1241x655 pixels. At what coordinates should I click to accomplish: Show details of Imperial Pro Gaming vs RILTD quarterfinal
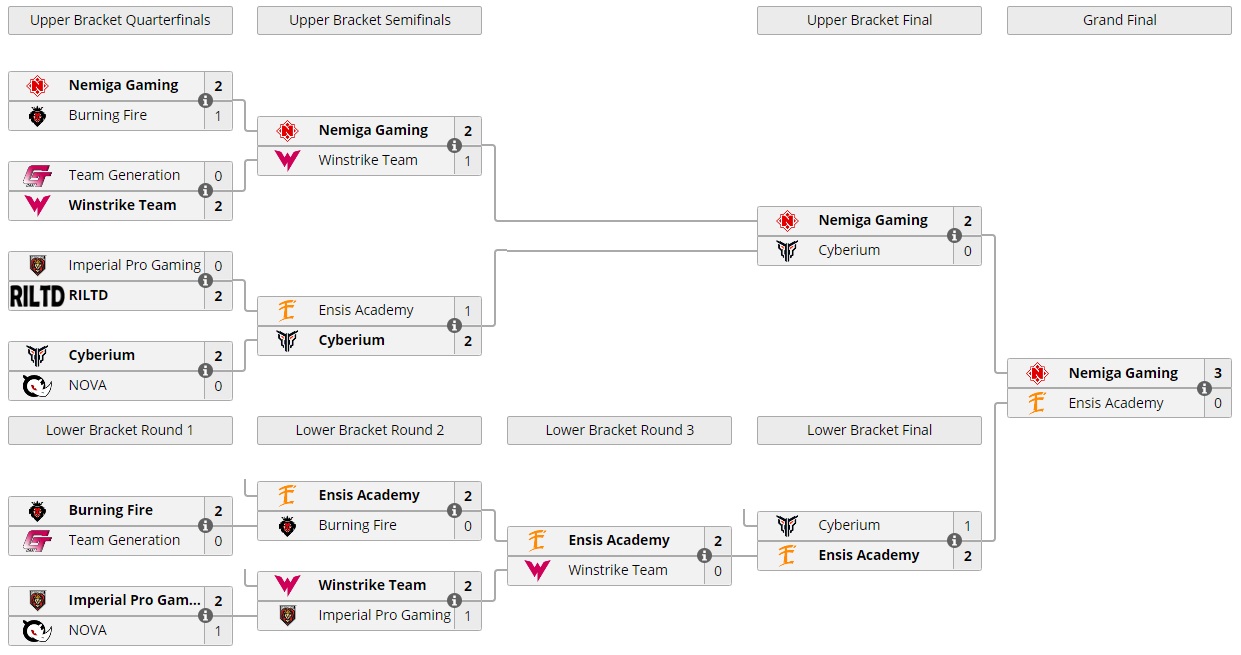pyautogui.click(x=205, y=281)
